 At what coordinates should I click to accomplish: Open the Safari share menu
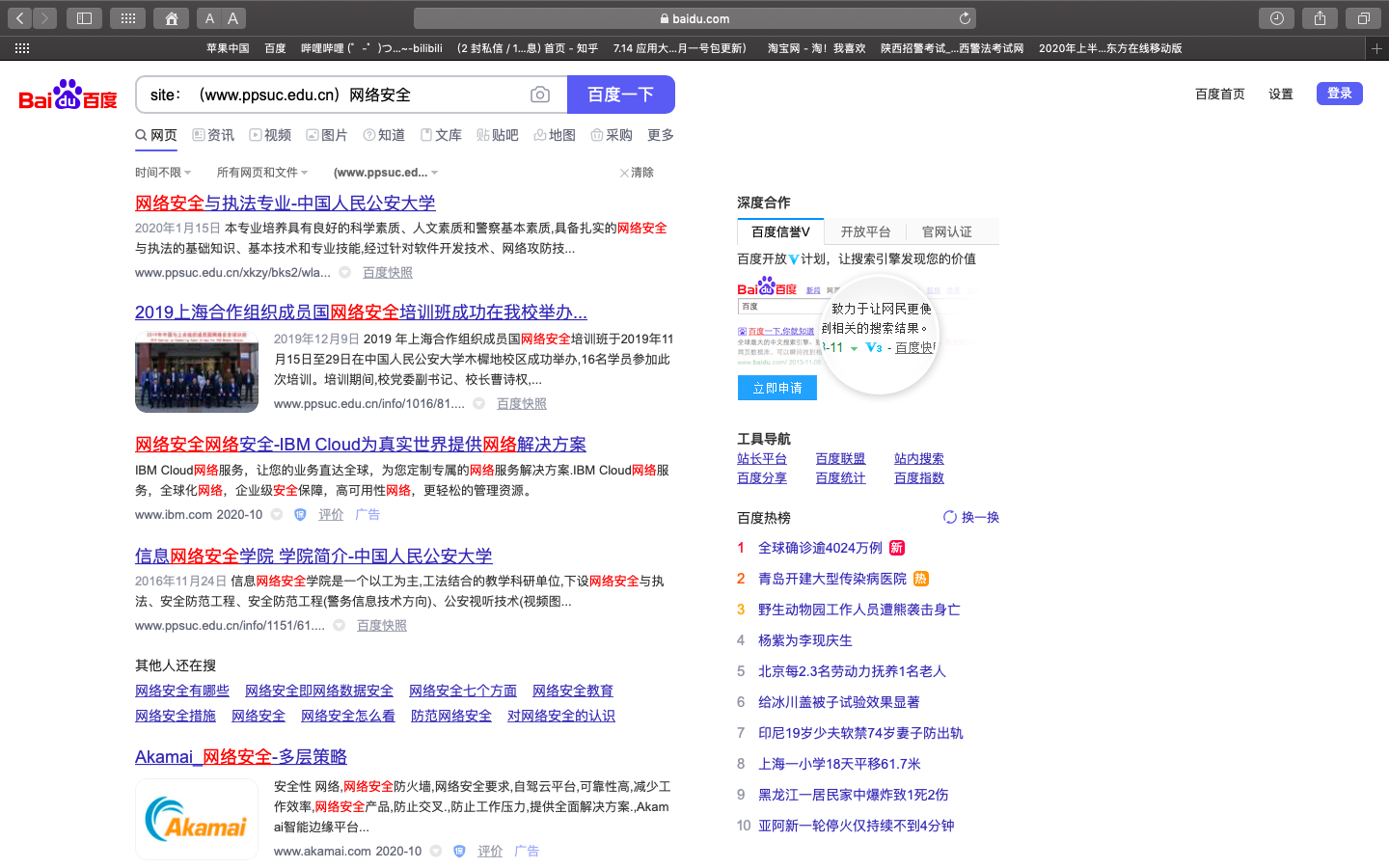pos(1320,18)
